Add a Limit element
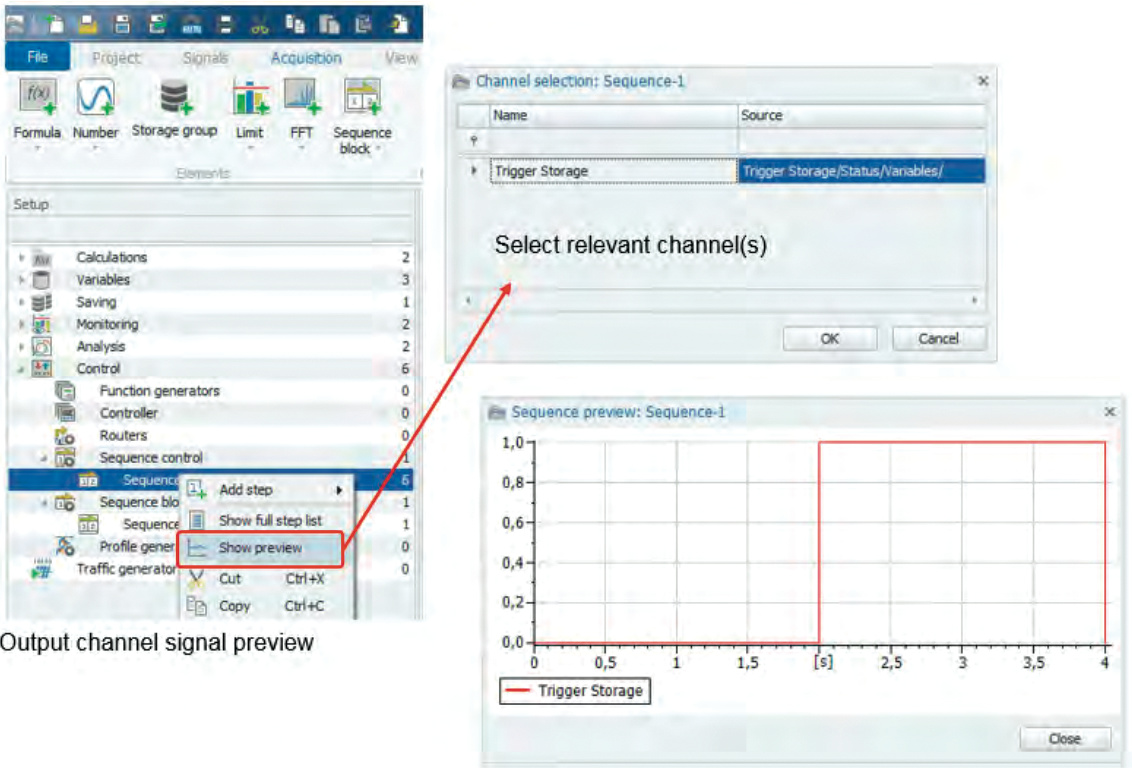The image size is (1132, 772). coord(249,100)
